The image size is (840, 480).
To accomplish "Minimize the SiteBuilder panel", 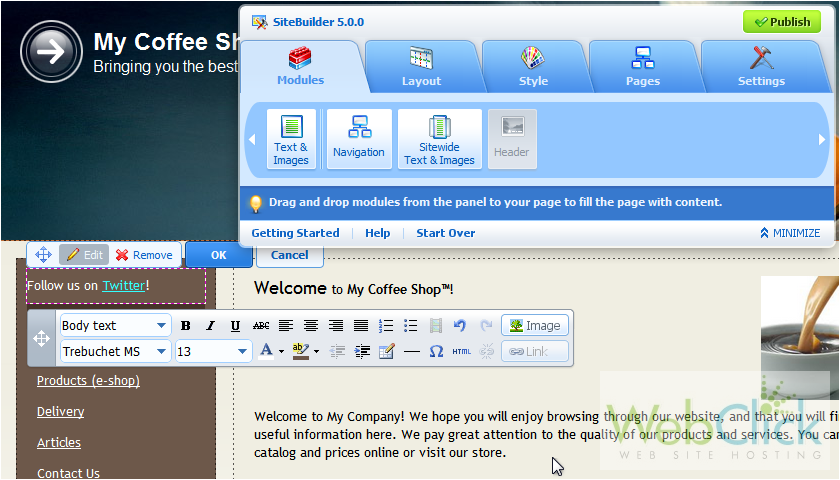I will (x=790, y=233).
